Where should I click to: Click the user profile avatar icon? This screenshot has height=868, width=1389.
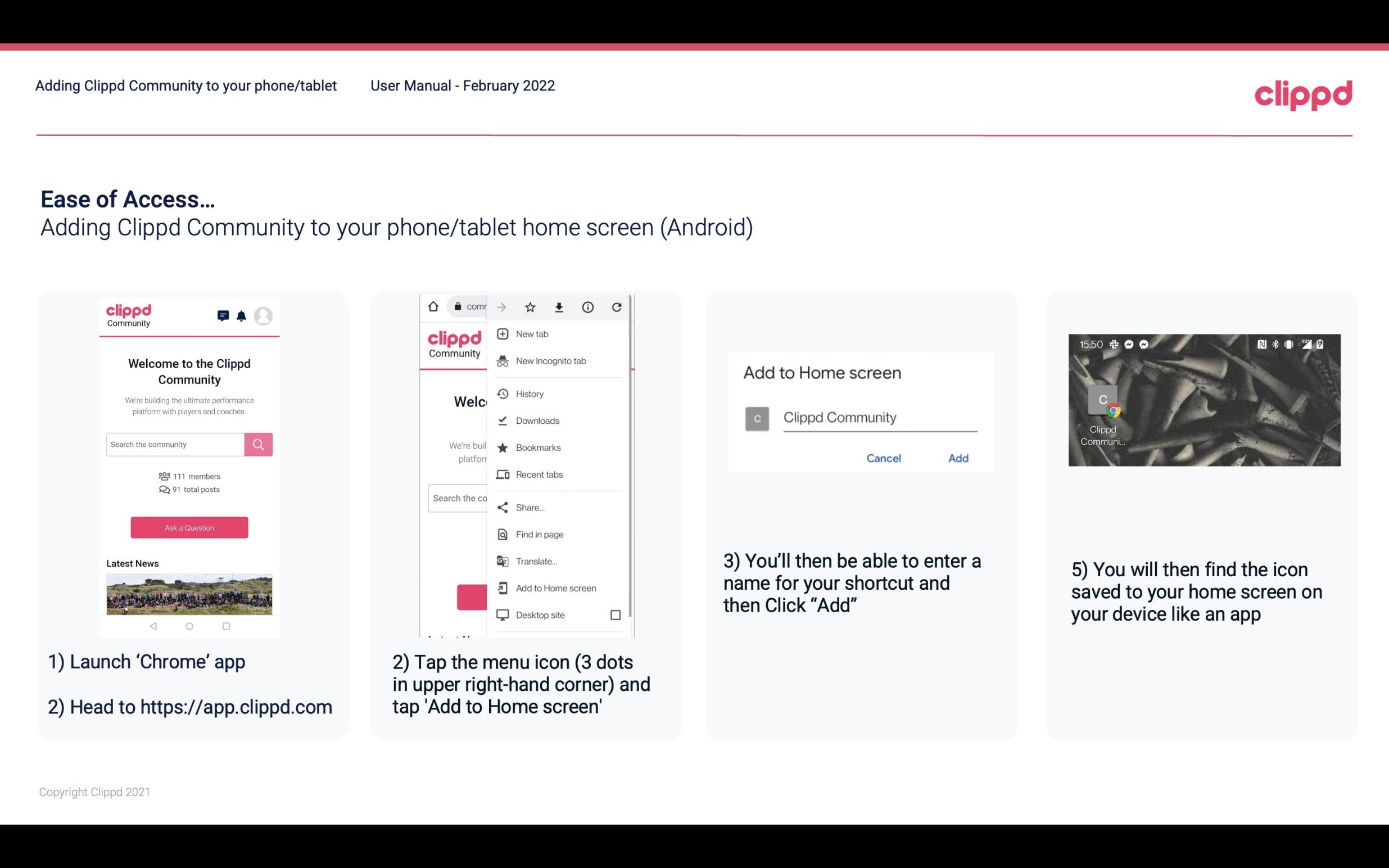click(263, 315)
